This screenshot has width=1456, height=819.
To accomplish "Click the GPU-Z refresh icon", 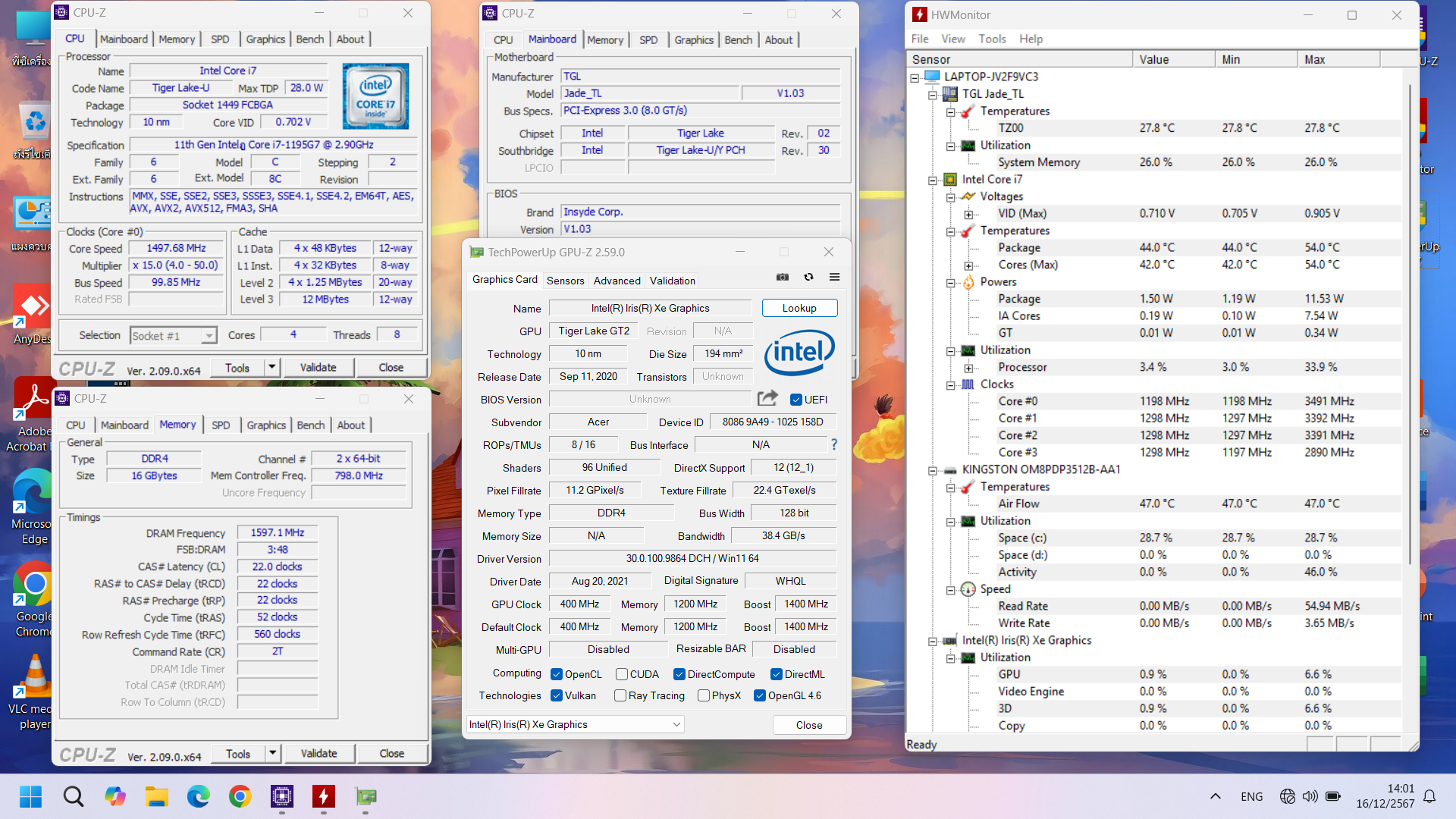I will (808, 278).
